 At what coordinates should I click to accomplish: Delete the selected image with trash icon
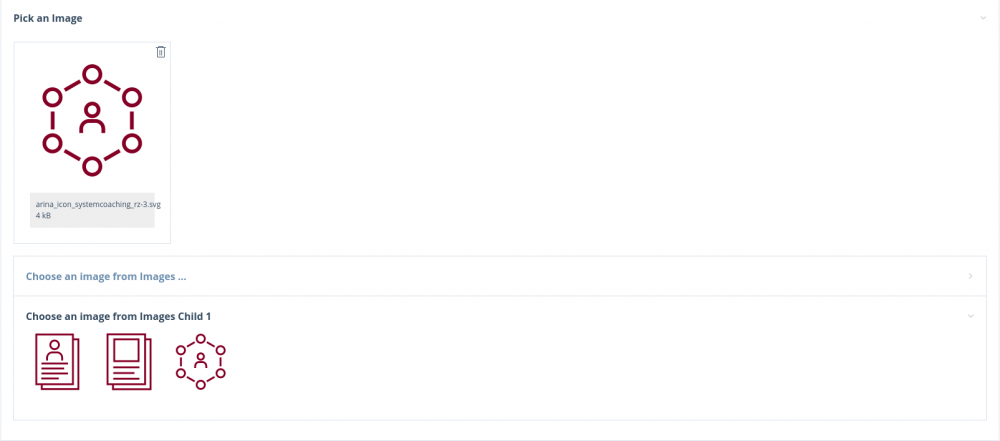click(x=161, y=52)
